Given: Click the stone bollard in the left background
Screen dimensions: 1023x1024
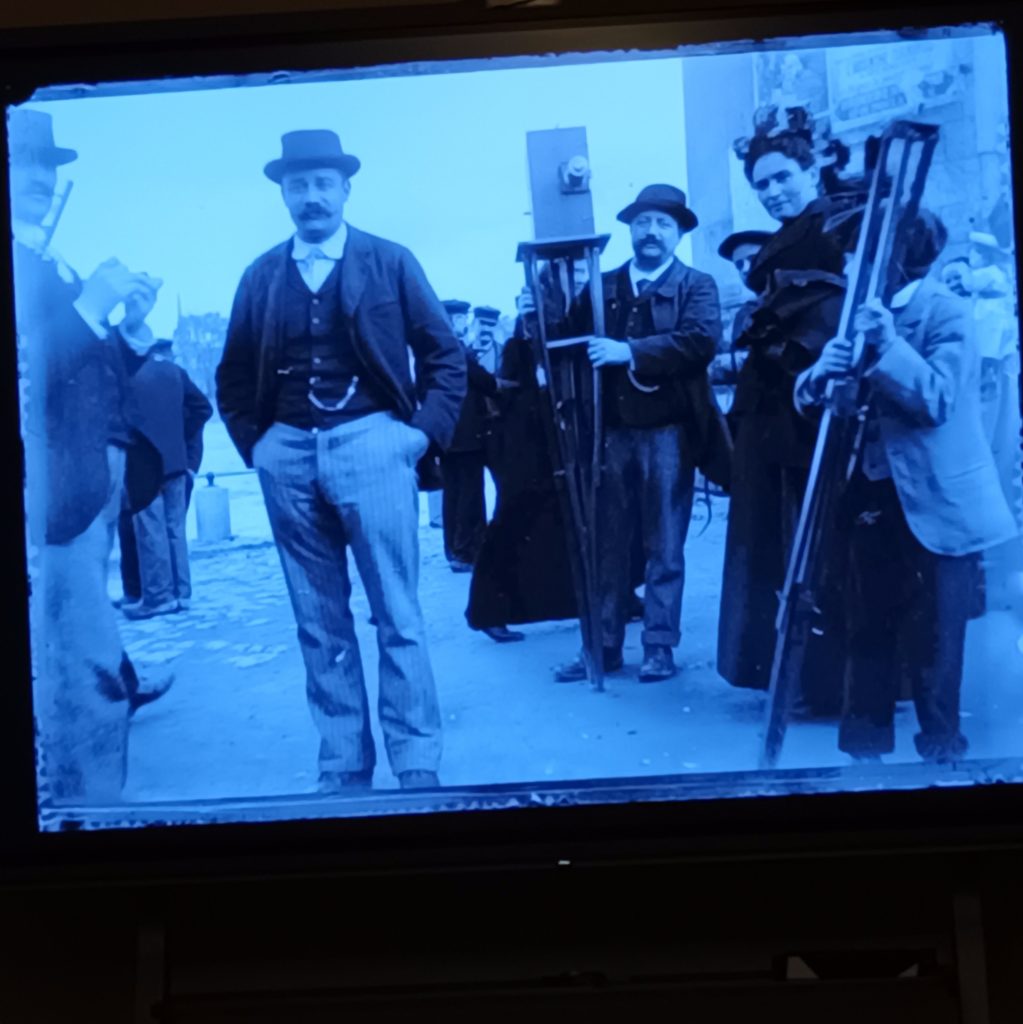Looking at the screenshot, I should [x=213, y=510].
